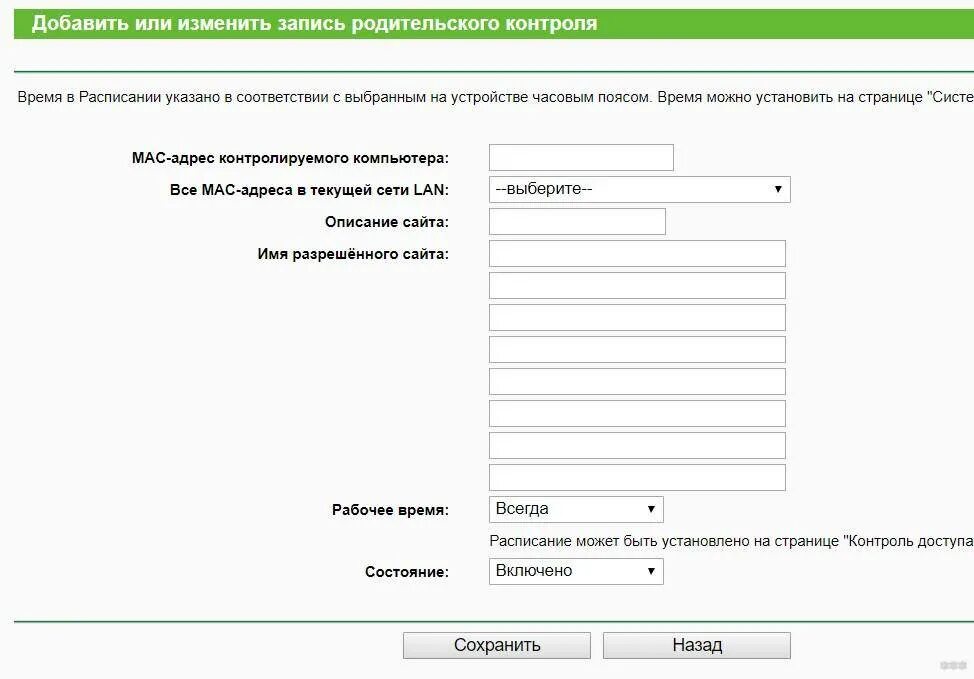Viewport: 974px width, 679px height.
Task: Click the fifth allowed site name field
Action: 637,381
